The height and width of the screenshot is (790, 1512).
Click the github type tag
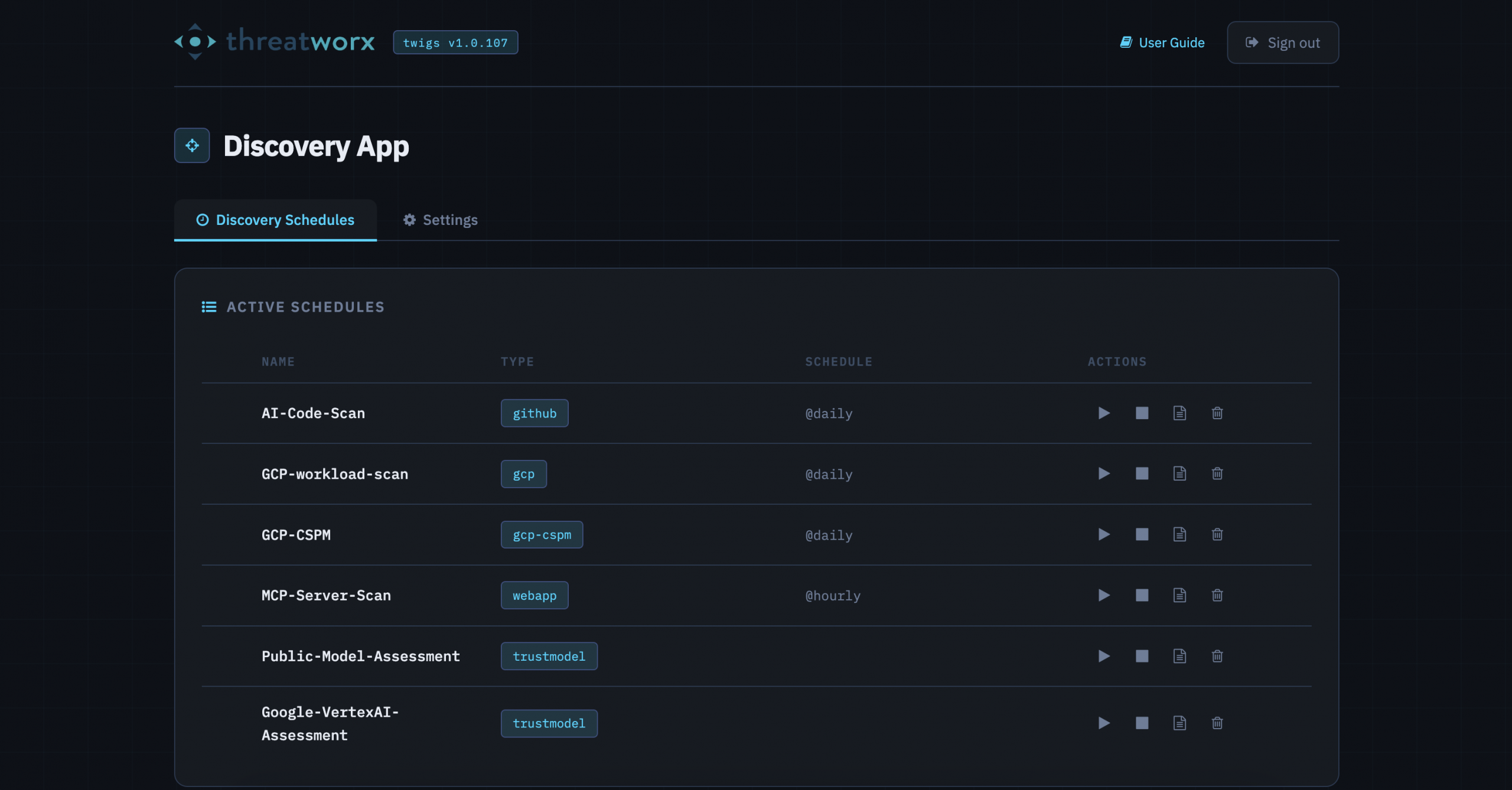click(x=534, y=413)
